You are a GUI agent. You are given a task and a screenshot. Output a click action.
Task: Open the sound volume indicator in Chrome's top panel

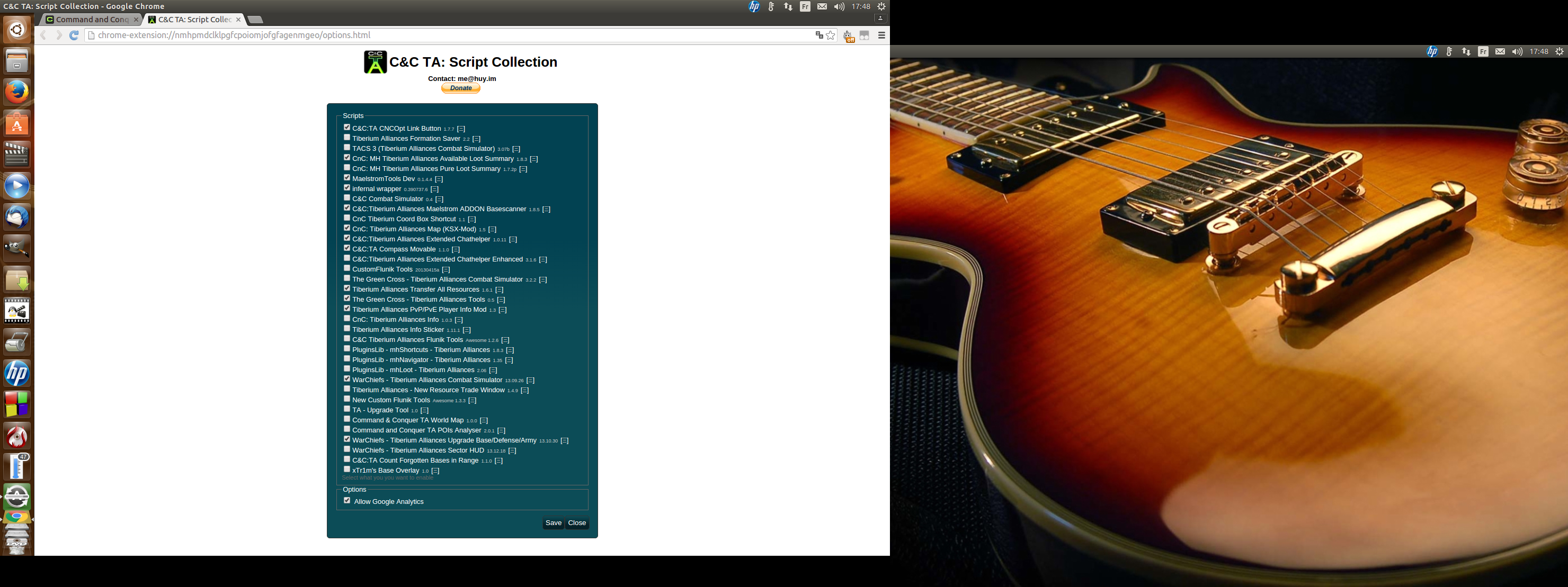pos(840,7)
